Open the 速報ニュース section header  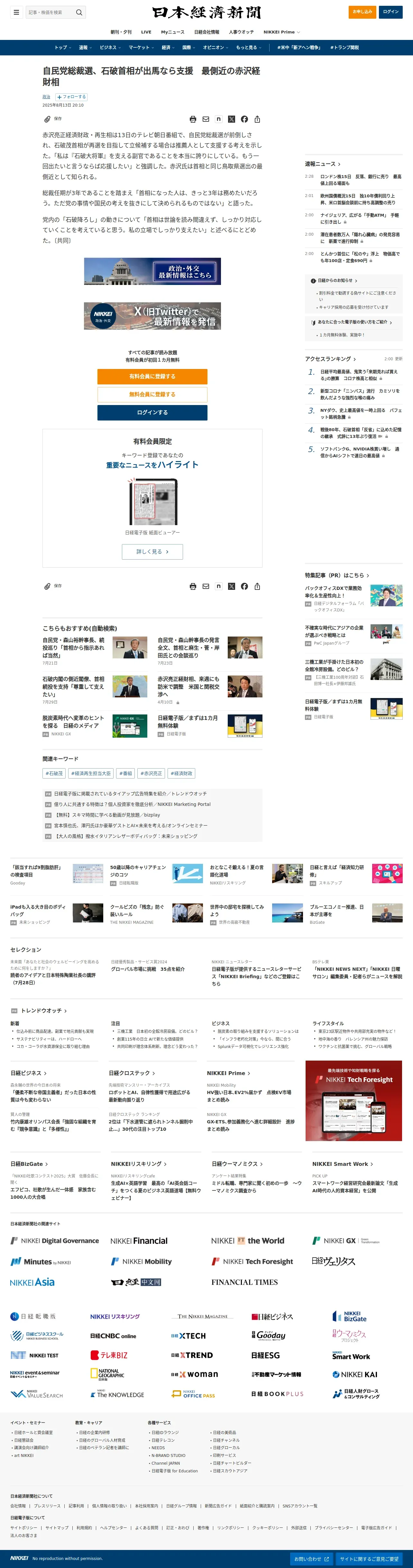point(322,164)
